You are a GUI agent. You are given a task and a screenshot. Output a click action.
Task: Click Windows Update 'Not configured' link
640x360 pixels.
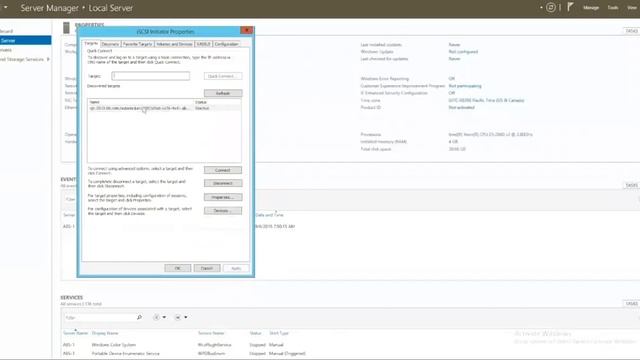[x=463, y=52]
